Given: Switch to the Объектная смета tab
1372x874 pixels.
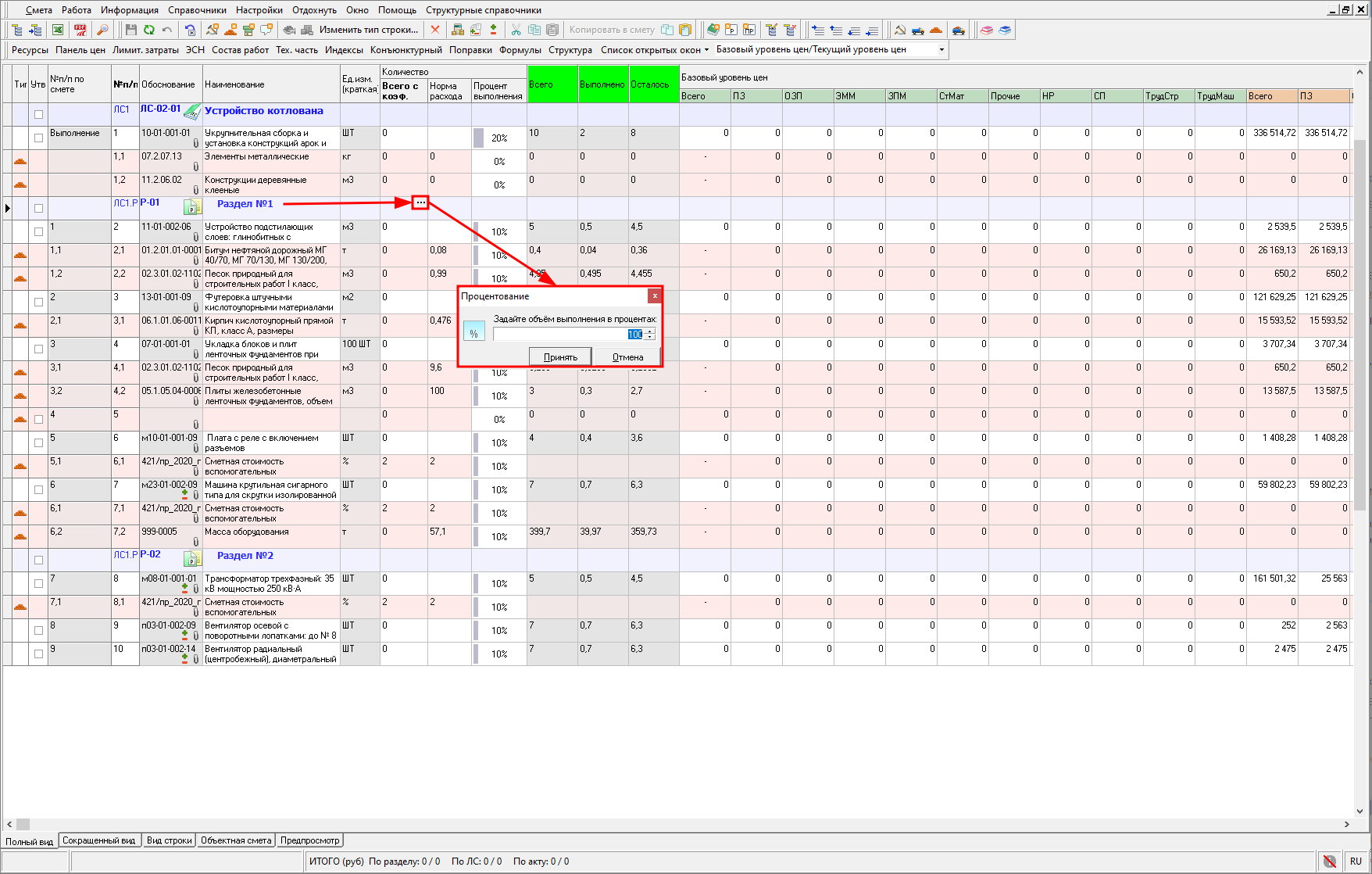Looking at the screenshot, I should [x=236, y=840].
